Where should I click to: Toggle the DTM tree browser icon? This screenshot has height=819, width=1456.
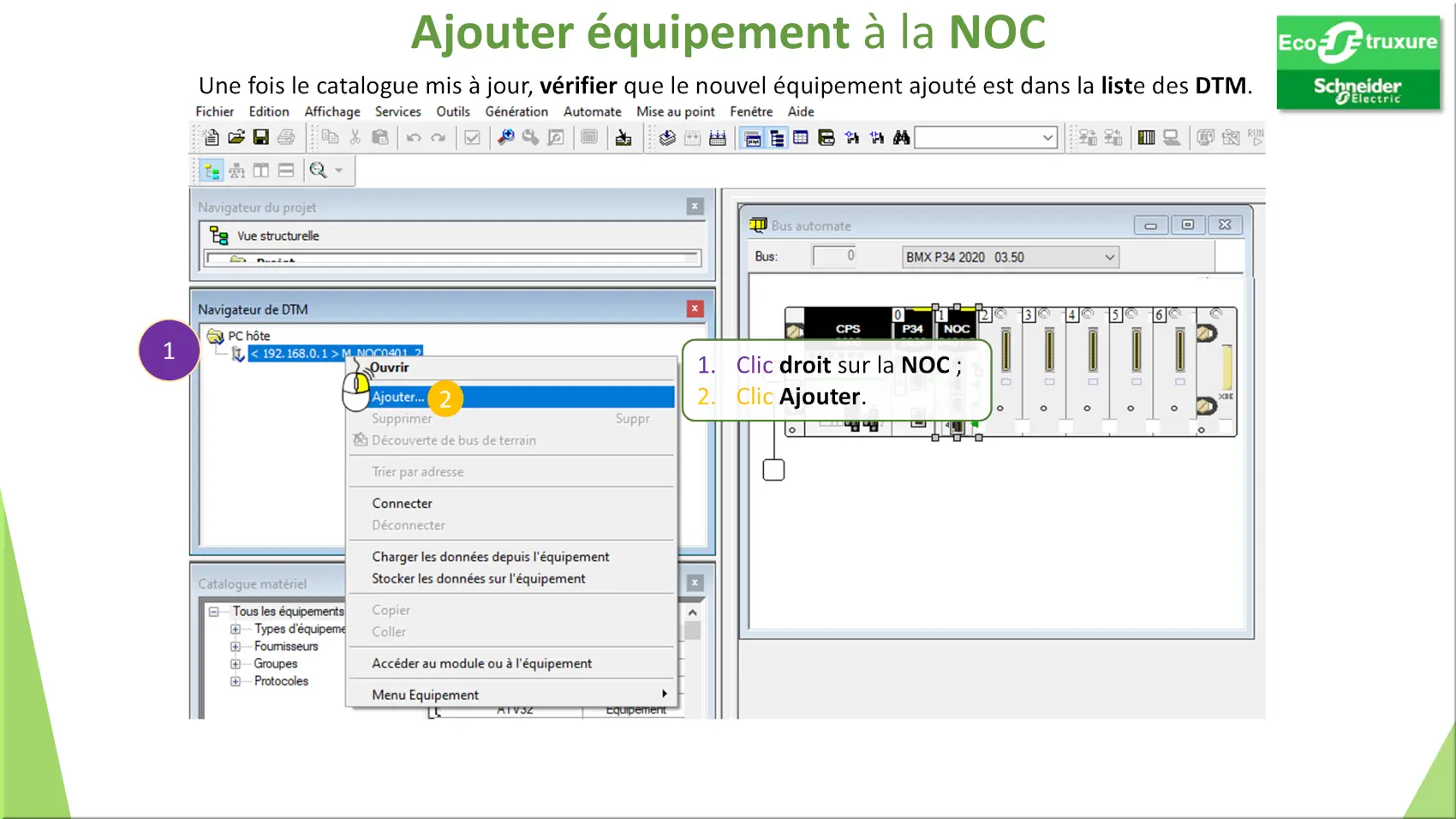777,138
